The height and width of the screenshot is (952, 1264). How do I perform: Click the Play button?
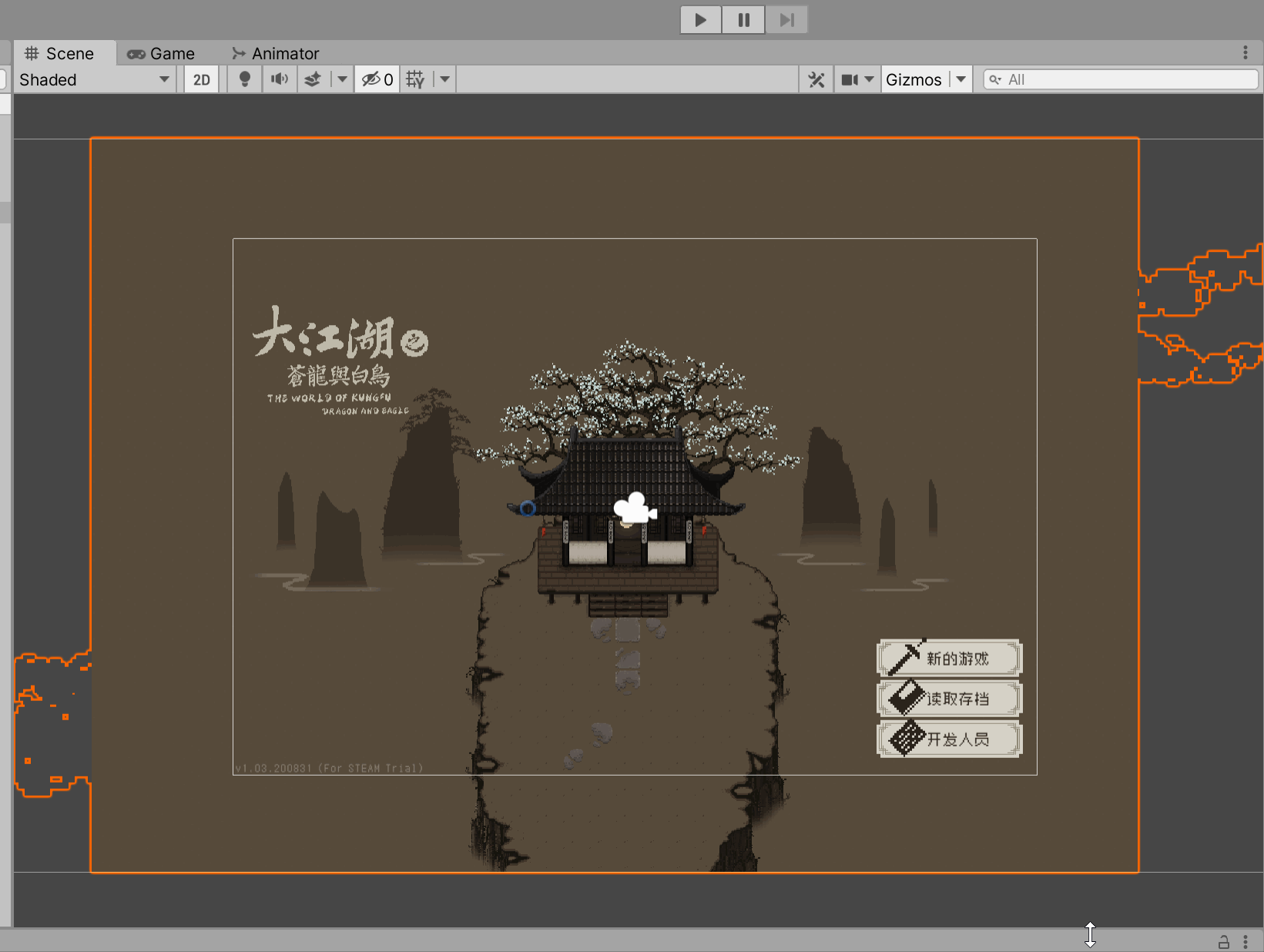click(x=701, y=20)
